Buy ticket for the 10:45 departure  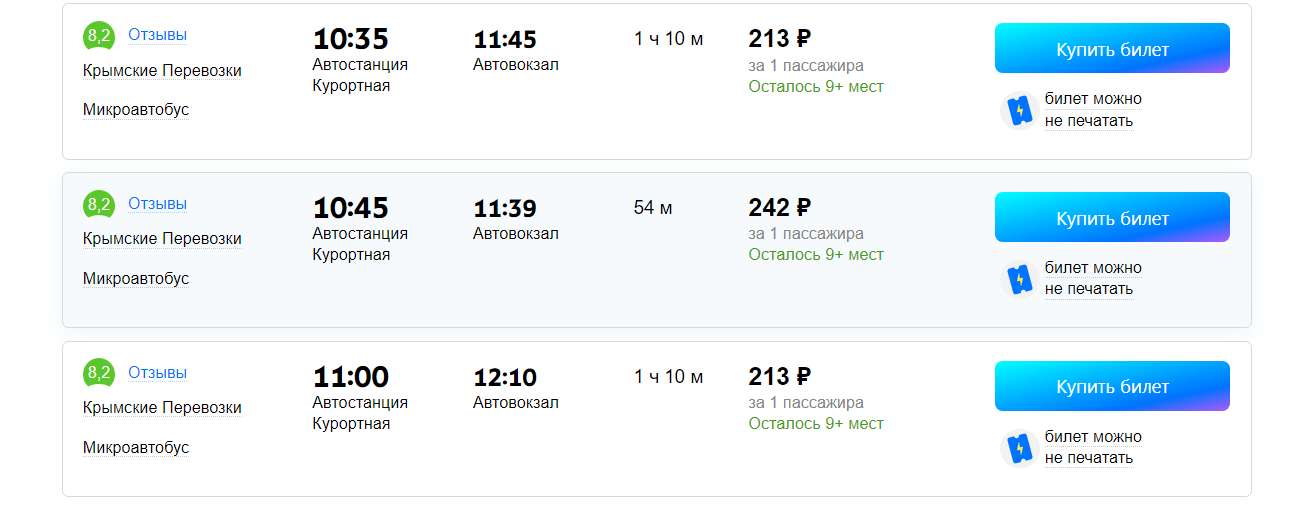pos(1111,218)
